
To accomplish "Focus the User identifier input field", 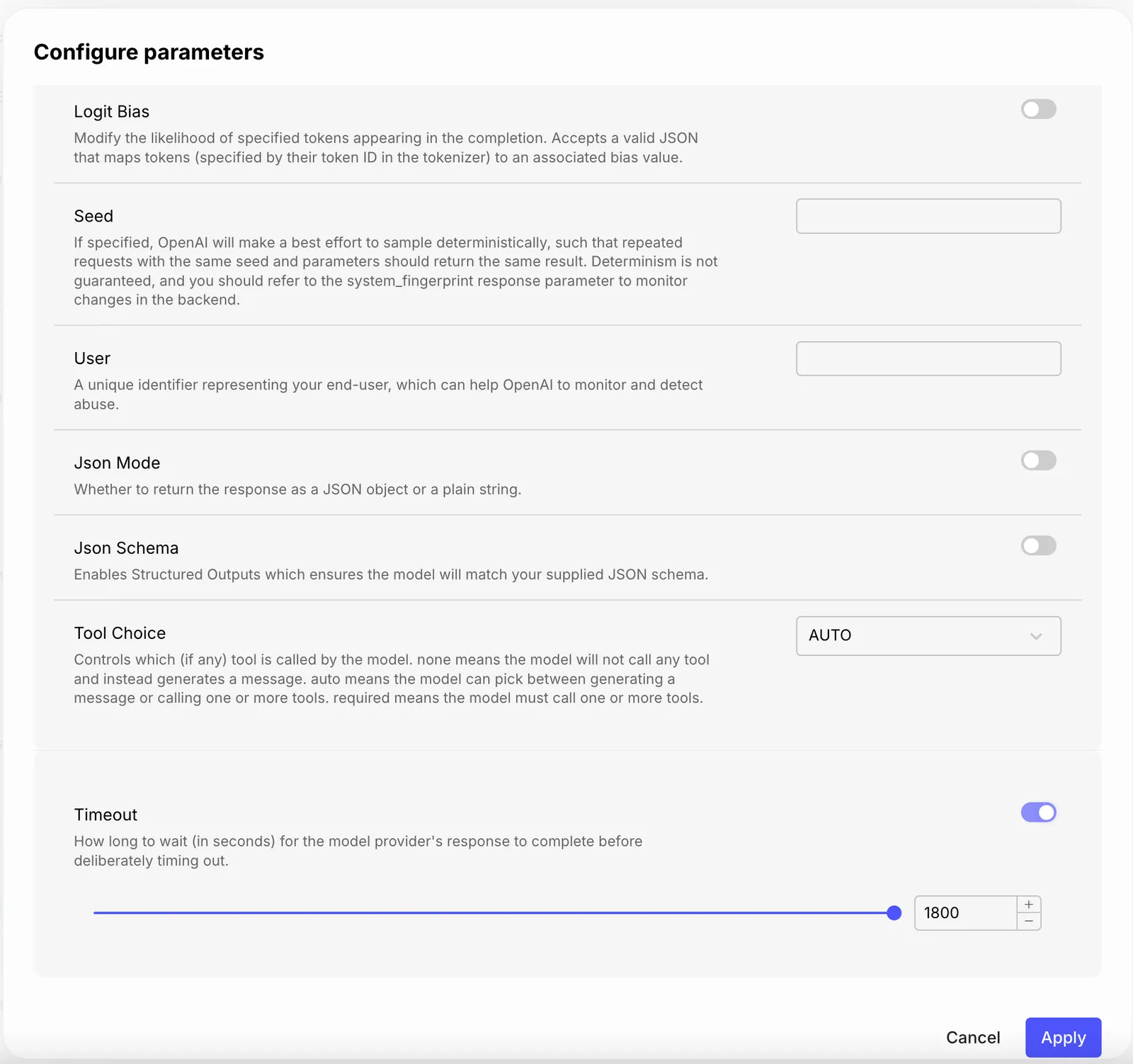I will 928,358.
